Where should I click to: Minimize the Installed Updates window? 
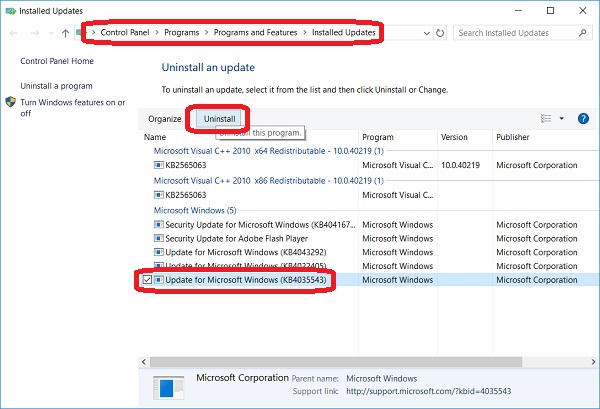[x=518, y=11]
